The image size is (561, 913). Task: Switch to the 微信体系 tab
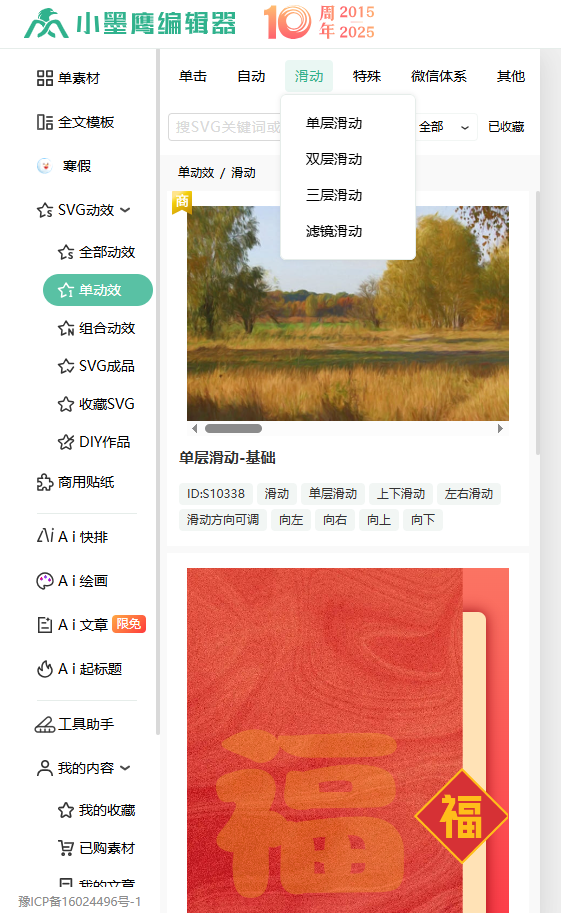[439, 76]
